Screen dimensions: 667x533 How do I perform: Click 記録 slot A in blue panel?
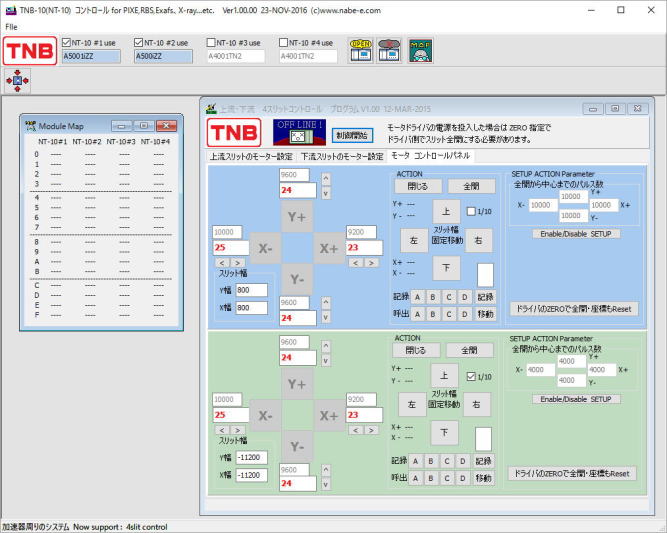(418, 297)
